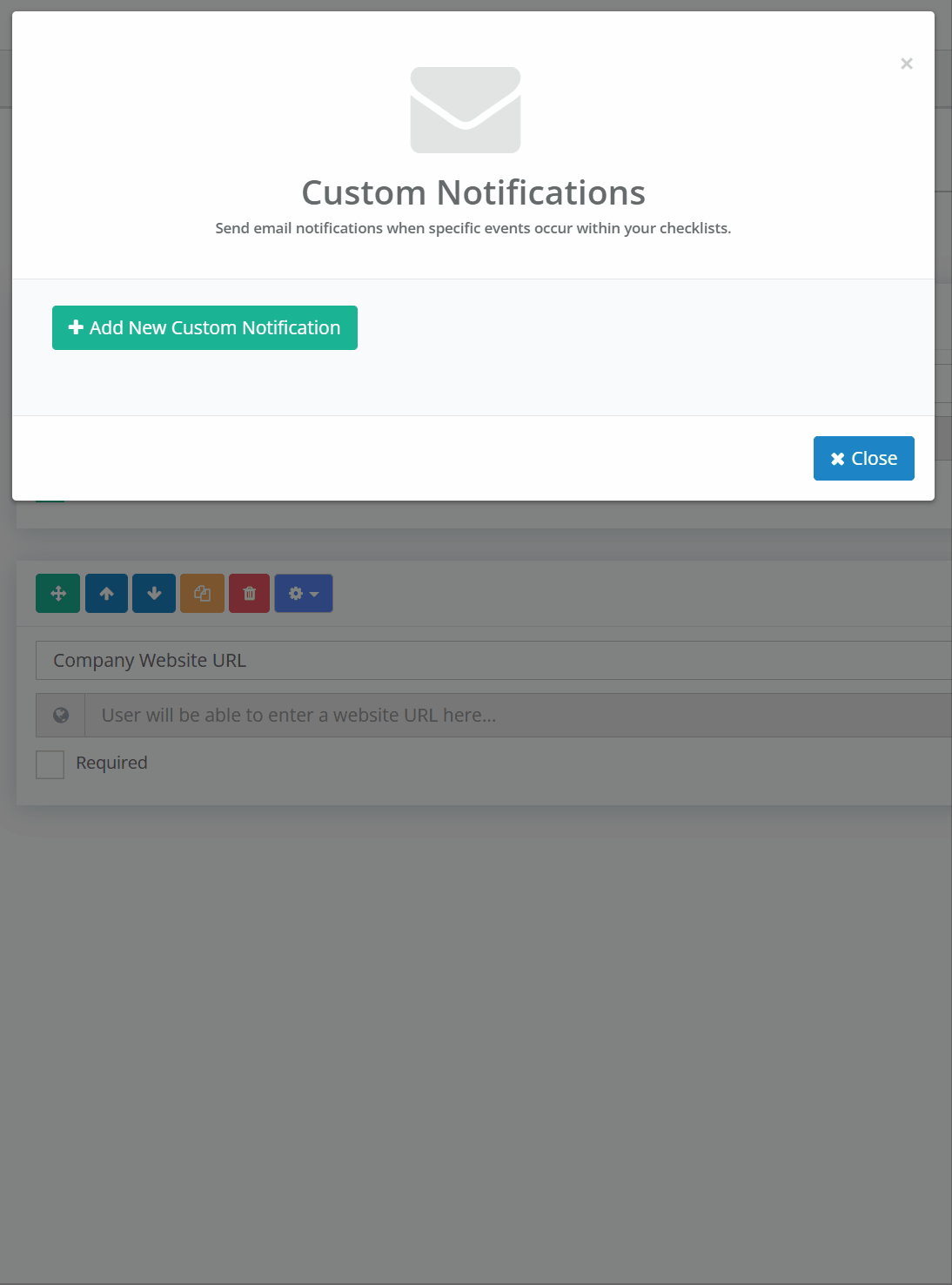
Task: Click the X glyph inside the Close button
Action: [x=837, y=458]
